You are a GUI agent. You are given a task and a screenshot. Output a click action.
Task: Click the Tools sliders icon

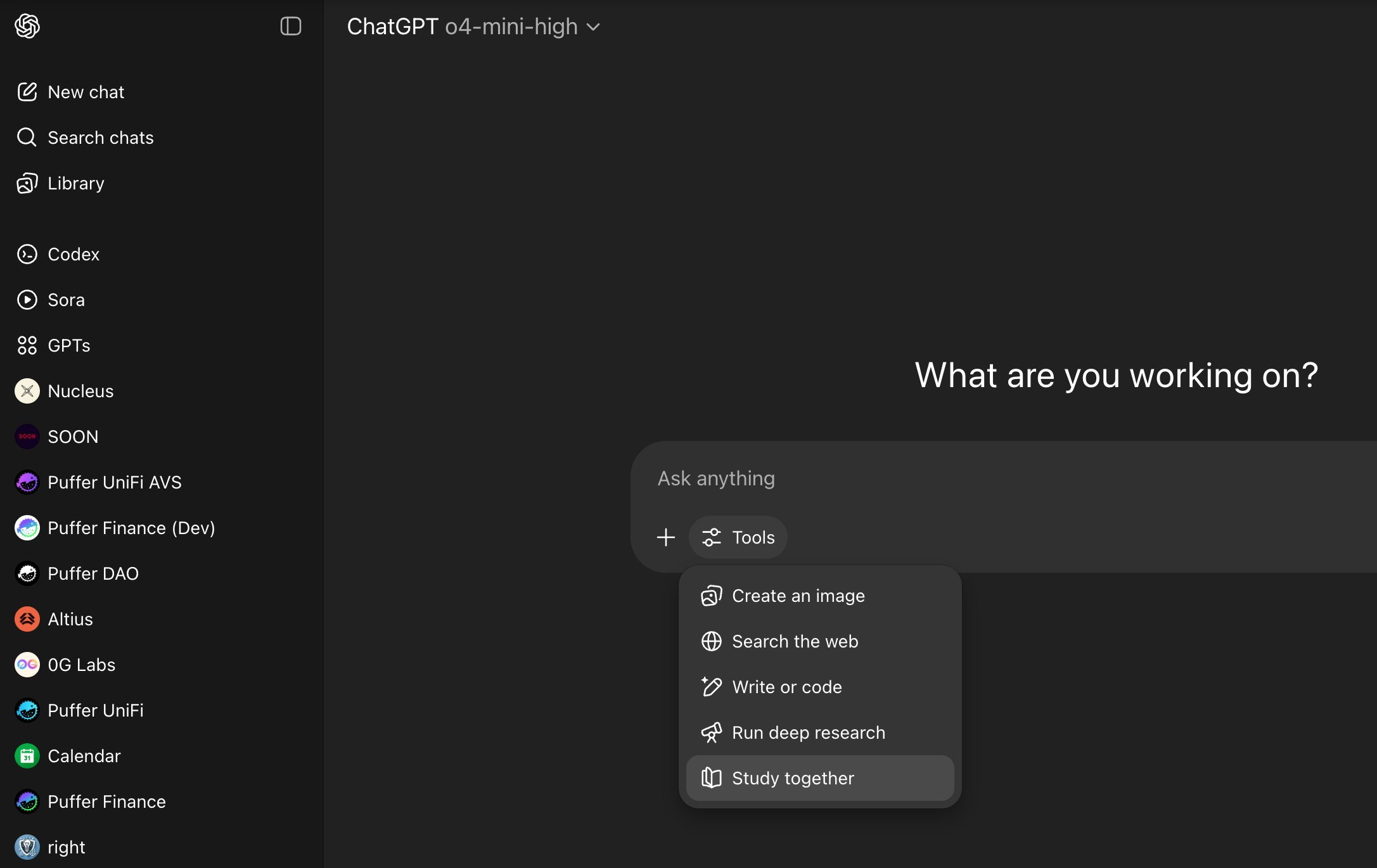click(712, 537)
